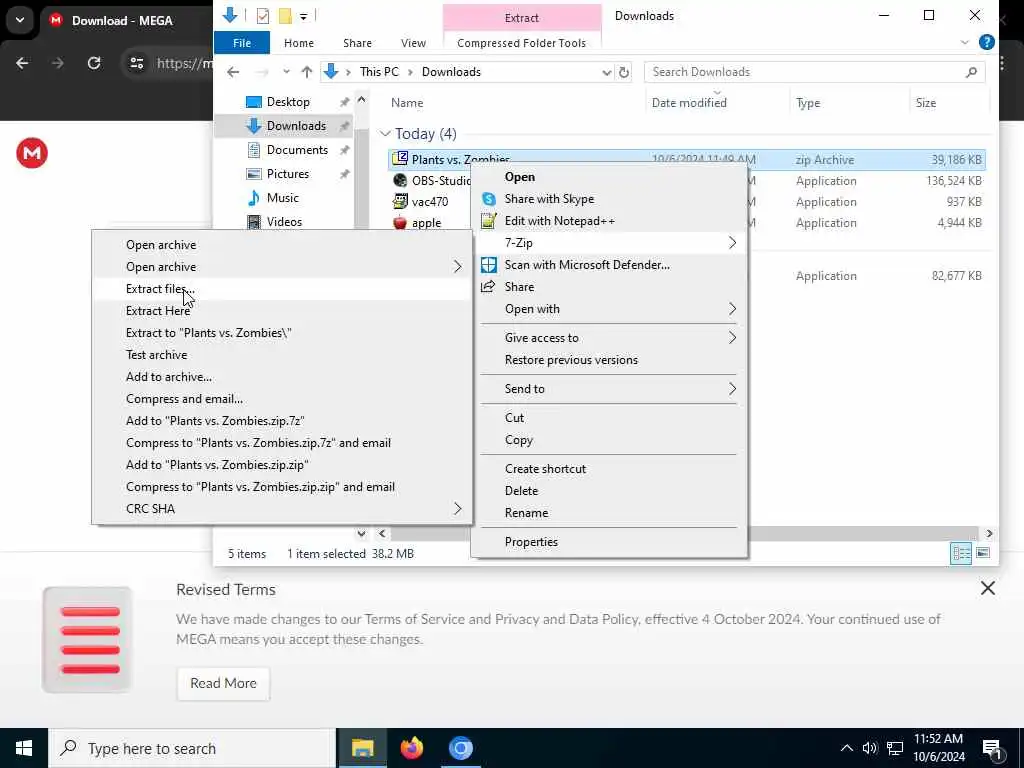The image size is (1024, 768).
Task: Open notification center in taskbar
Action: (991, 748)
